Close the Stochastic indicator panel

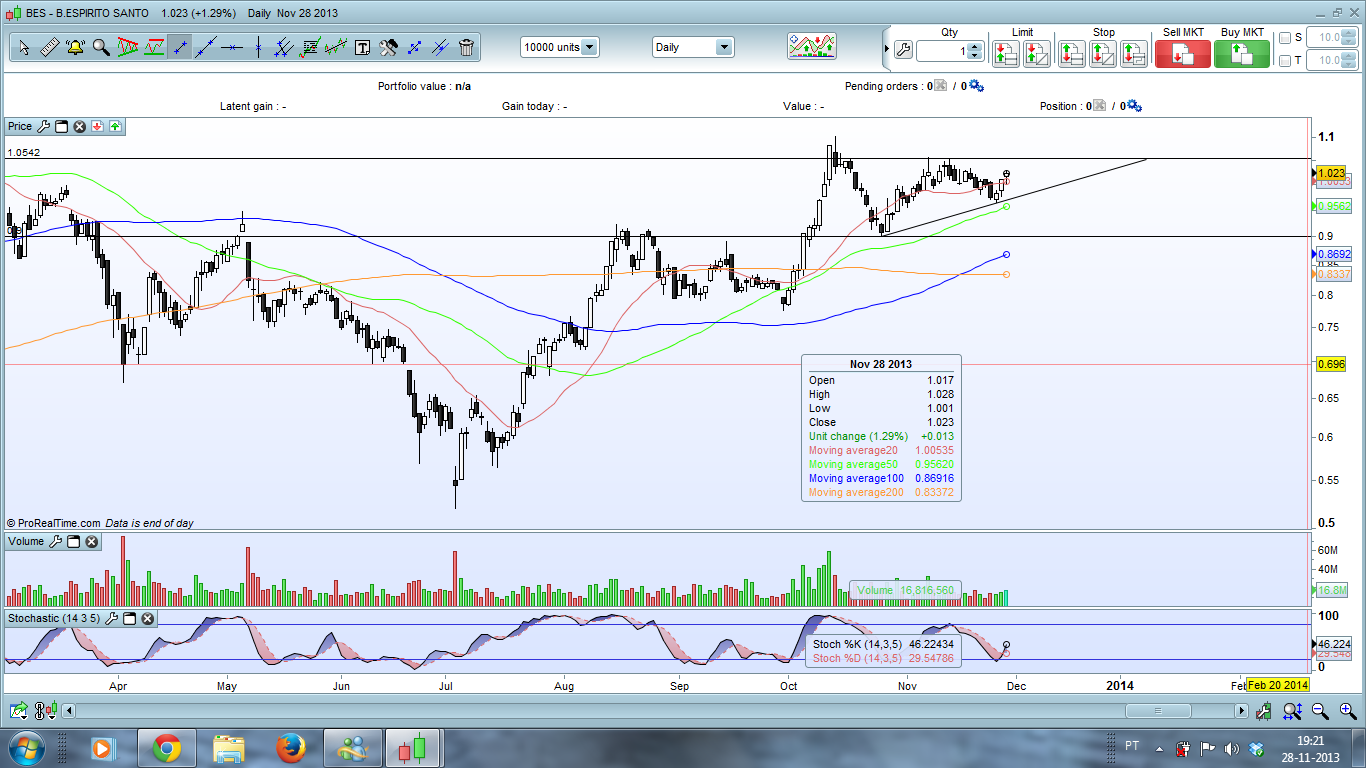click(147, 619)
